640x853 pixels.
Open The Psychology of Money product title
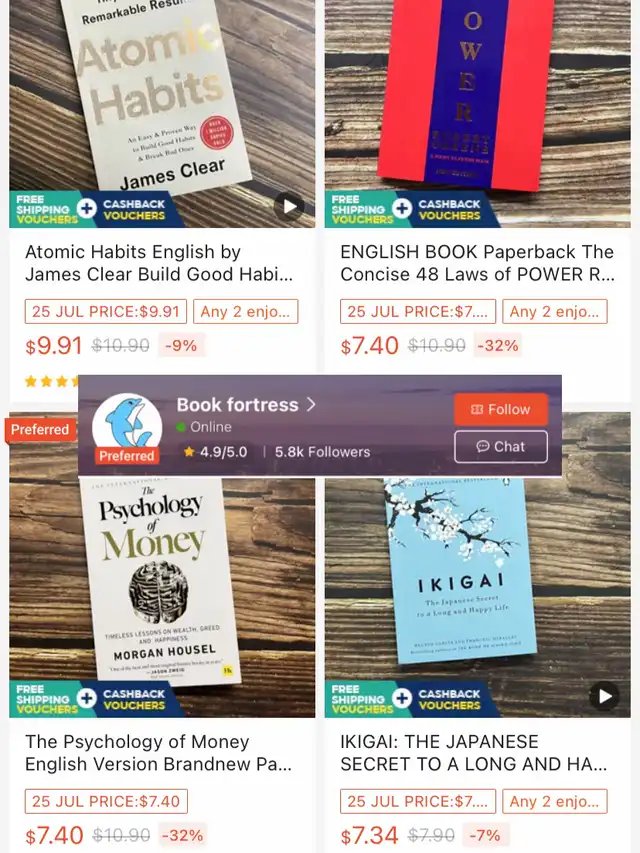[158, 752]
